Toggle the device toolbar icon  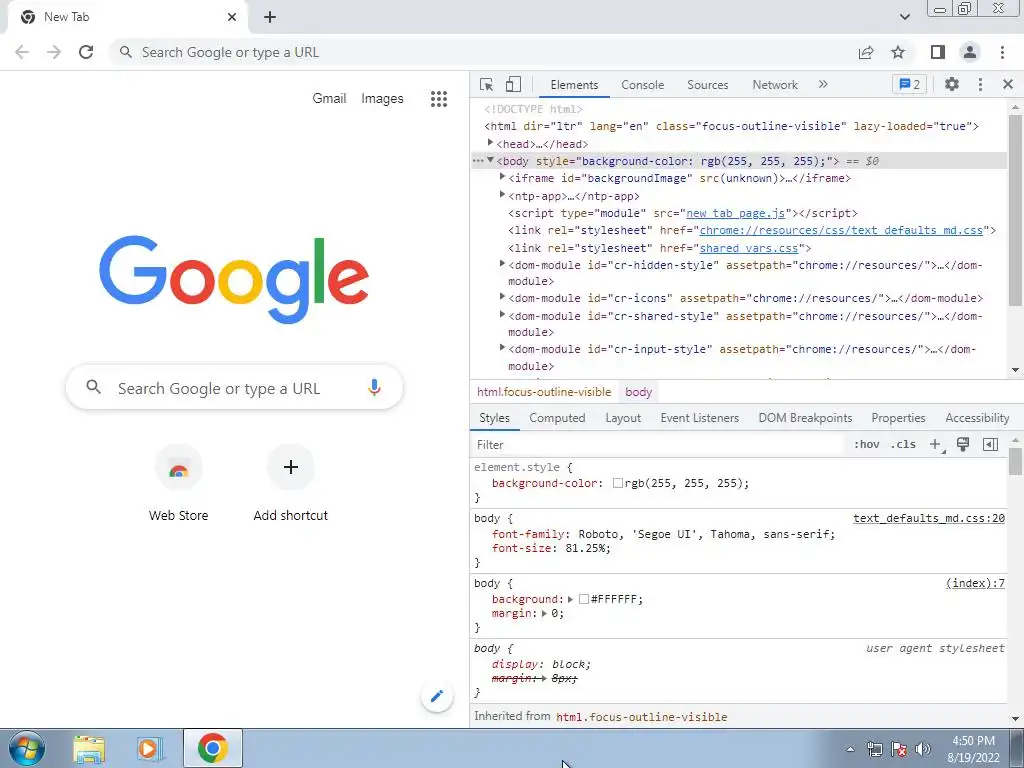(513, 84)
